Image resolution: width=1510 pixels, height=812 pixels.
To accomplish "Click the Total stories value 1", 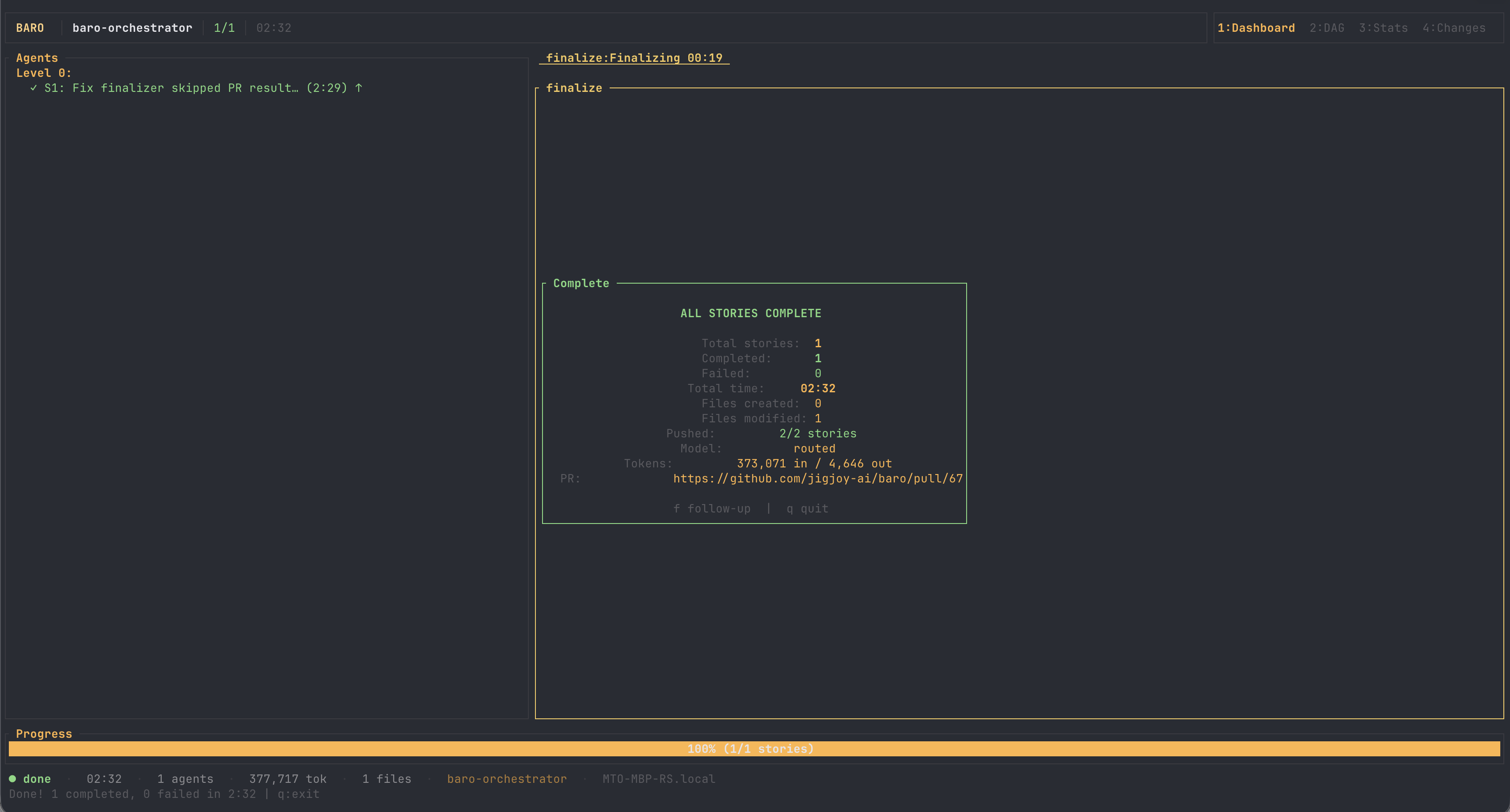I will point(818,343).
